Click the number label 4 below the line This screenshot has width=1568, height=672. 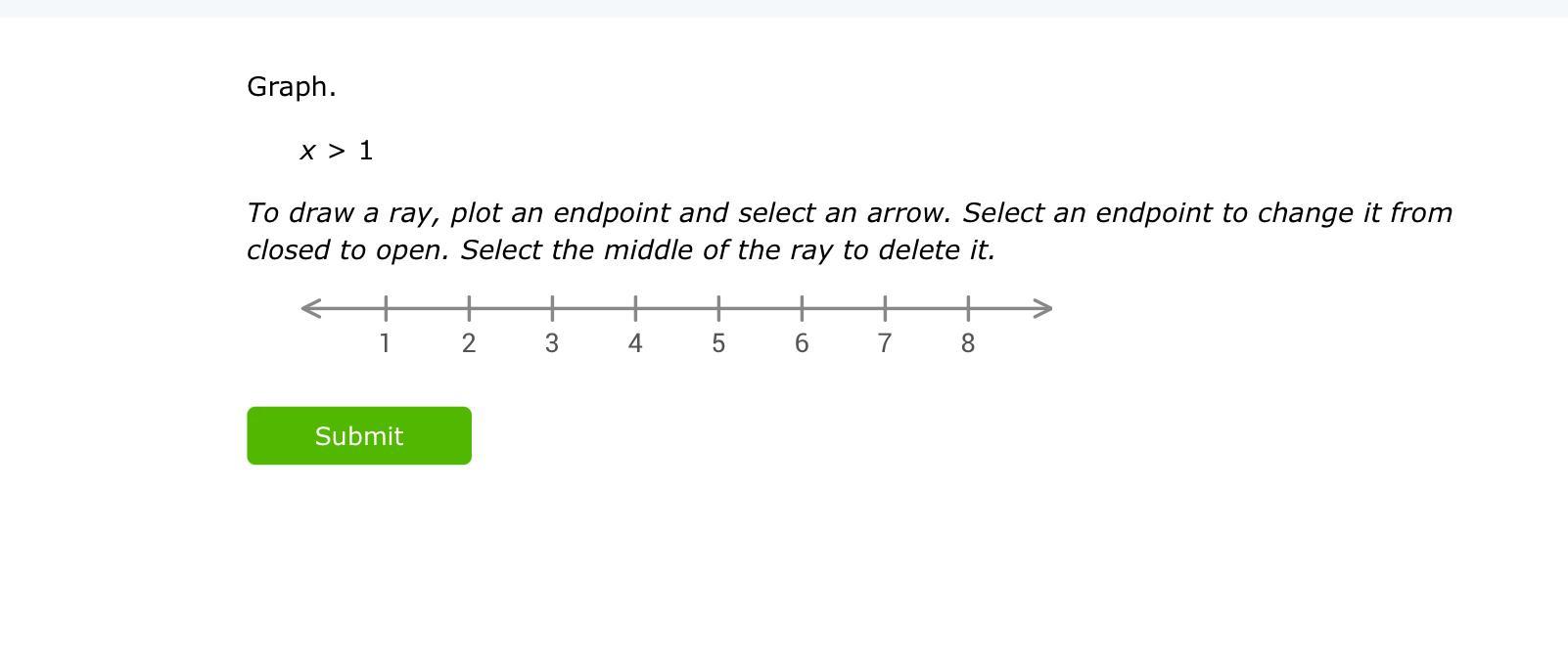click(x=635, y=343)
